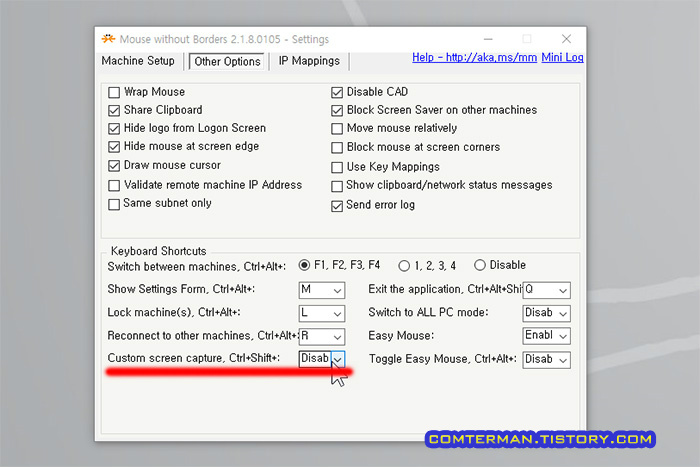Screen dimensions: 700x467
Task: Minimize the Settings window
Action: (x=488, y=39)
